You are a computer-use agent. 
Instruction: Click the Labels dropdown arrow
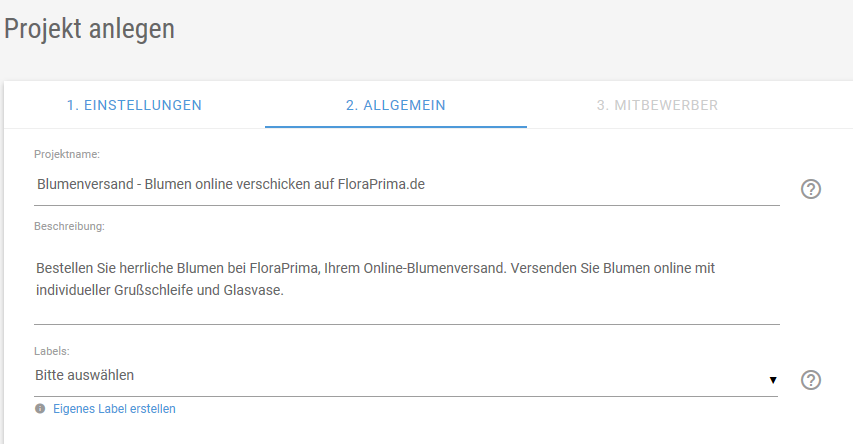tap(772, 380)
